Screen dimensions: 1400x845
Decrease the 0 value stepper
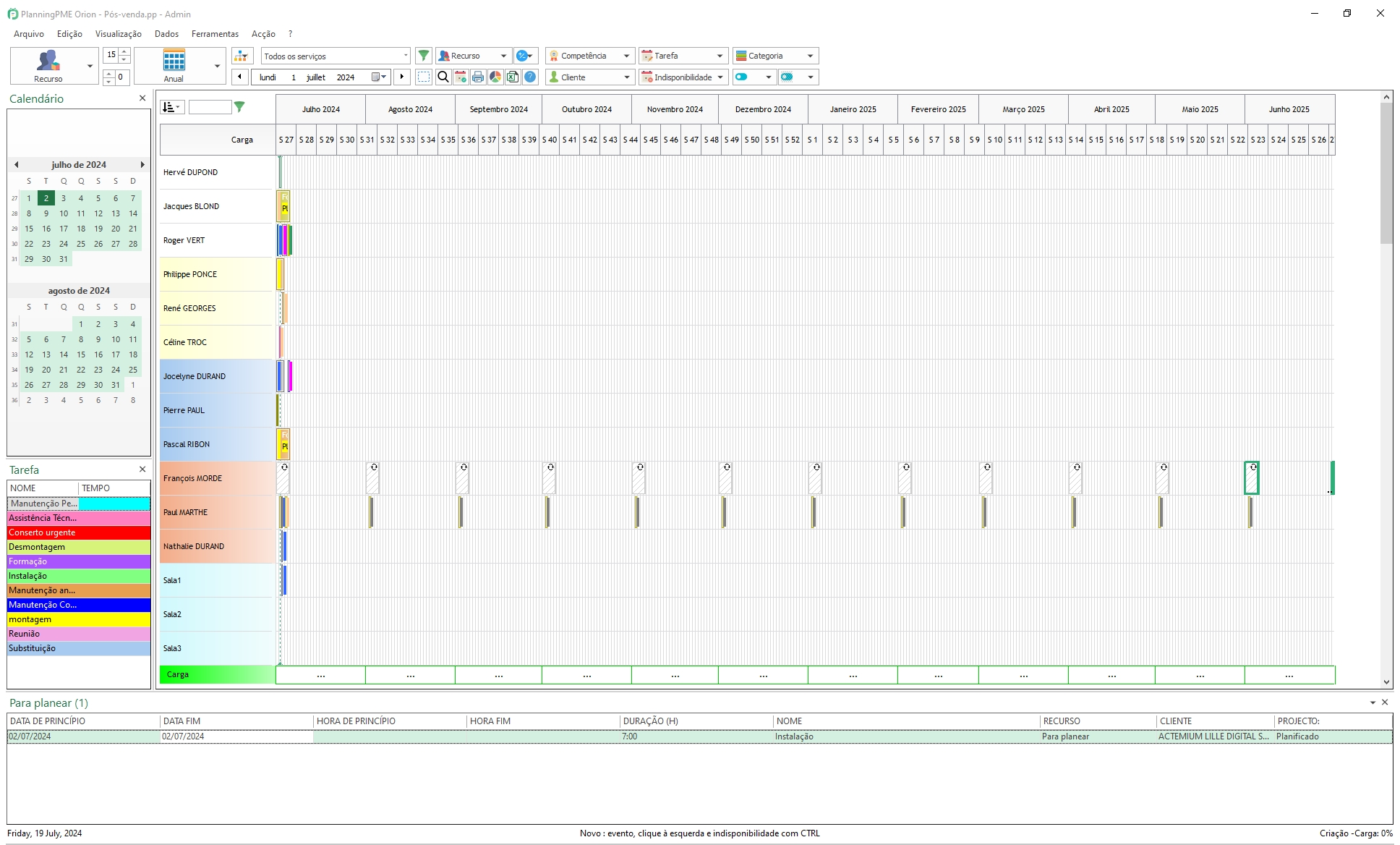[x=108, y=81]
